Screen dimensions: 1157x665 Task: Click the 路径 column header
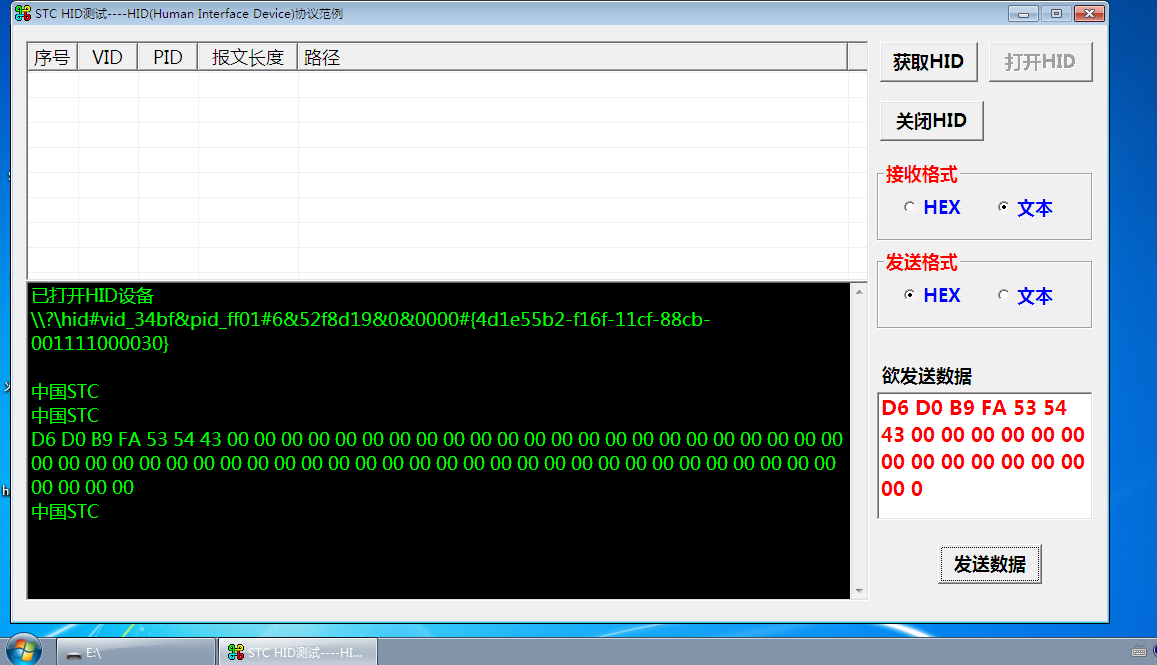[572, 58]
